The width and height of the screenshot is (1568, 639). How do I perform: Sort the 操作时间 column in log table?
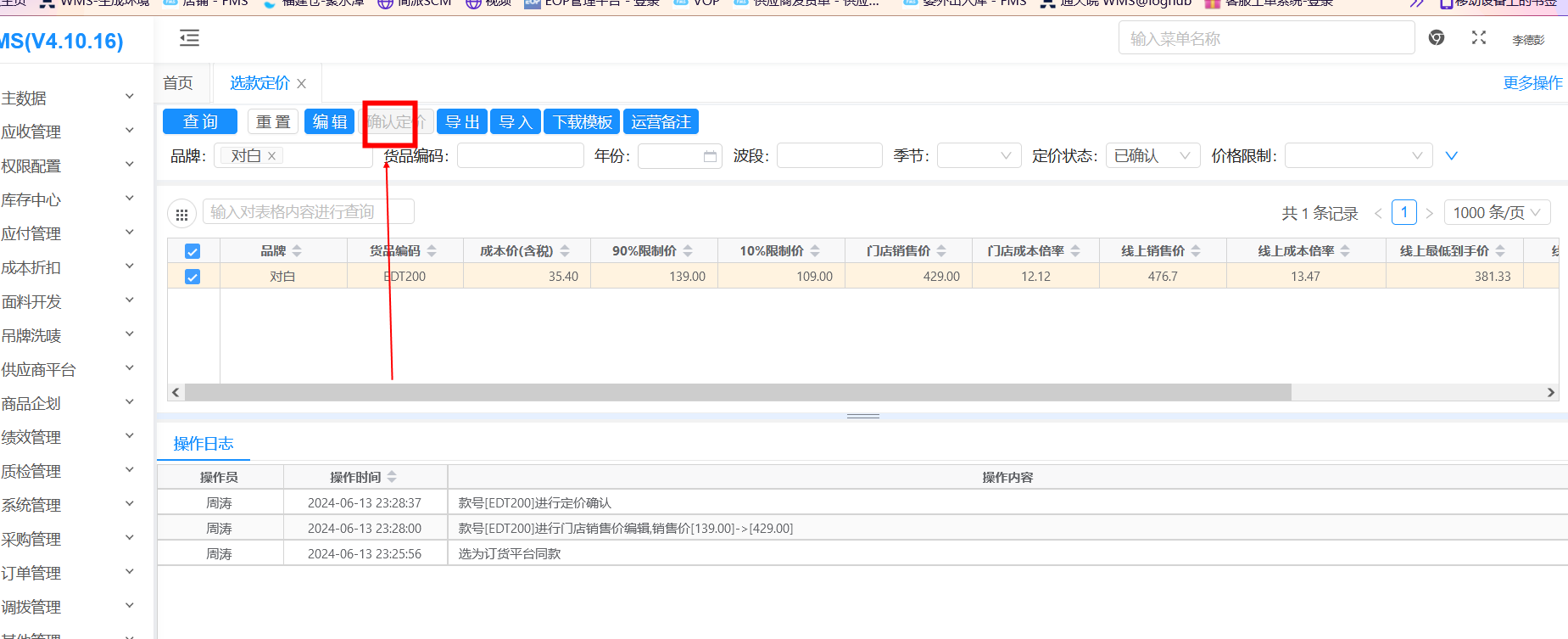click(x=392, y=478)
